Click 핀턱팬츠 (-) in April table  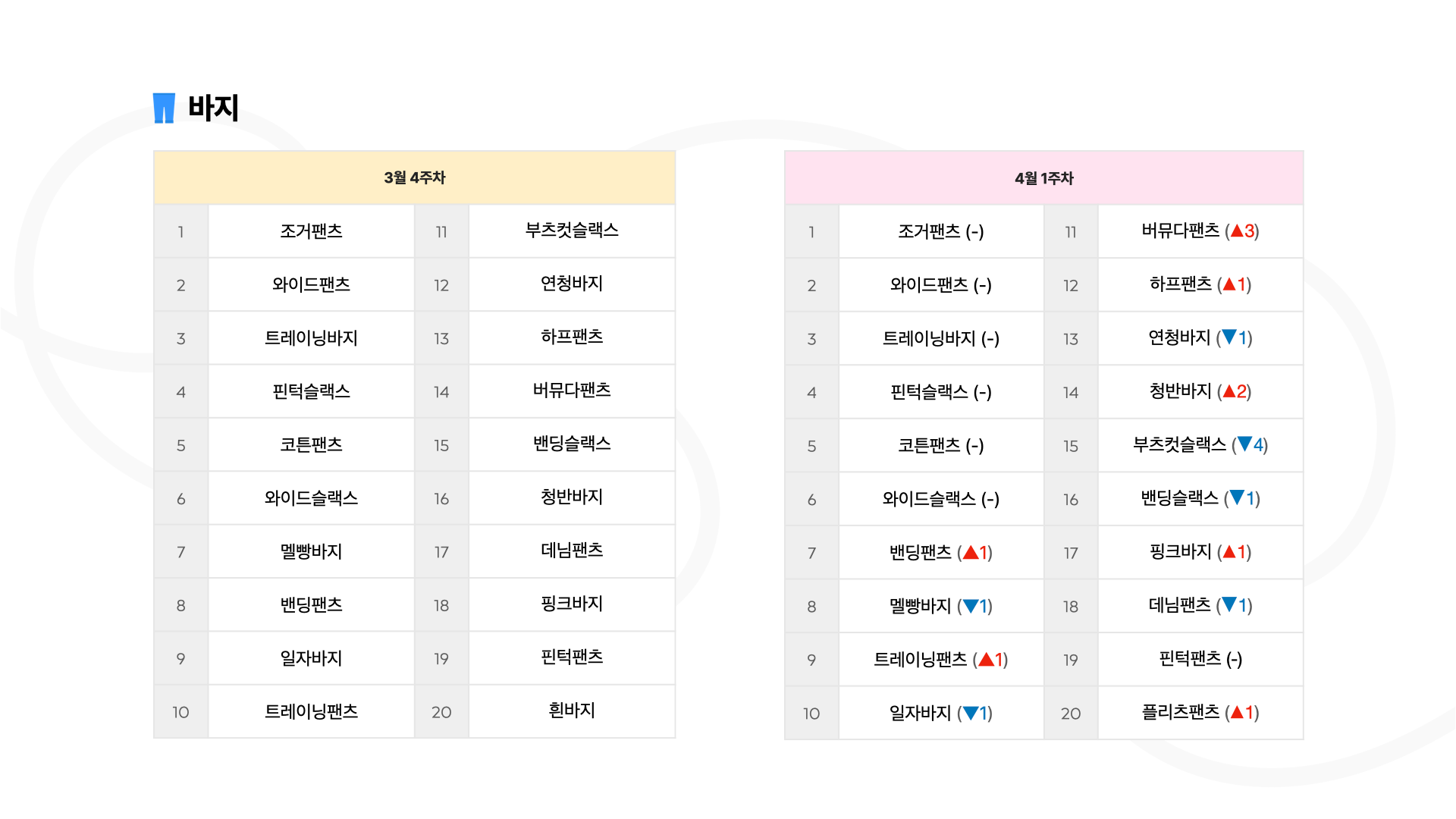point(1200,659)
